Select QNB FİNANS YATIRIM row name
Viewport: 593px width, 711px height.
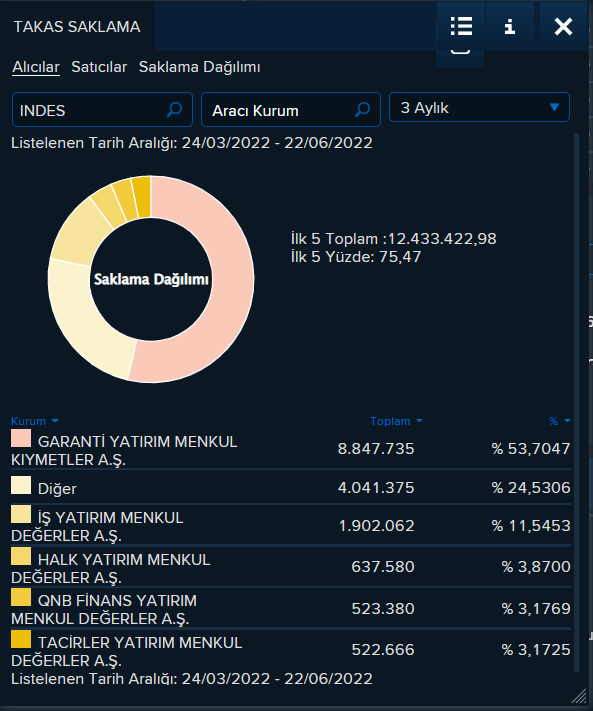pyautogui.click(x=104, y=609)
